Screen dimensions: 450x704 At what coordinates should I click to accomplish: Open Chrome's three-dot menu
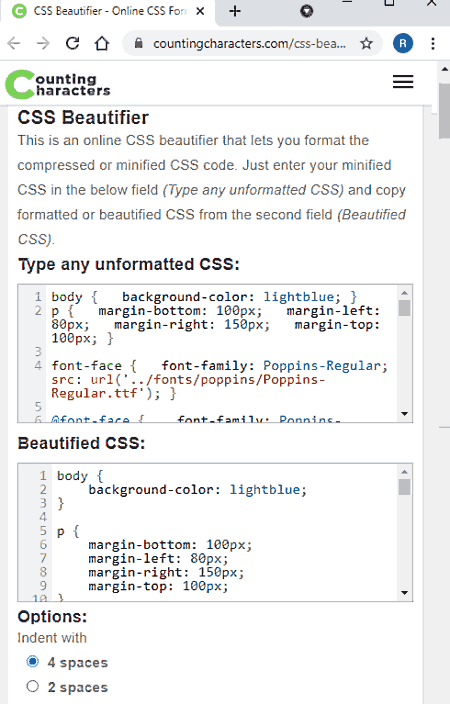(x=432, y=44)
